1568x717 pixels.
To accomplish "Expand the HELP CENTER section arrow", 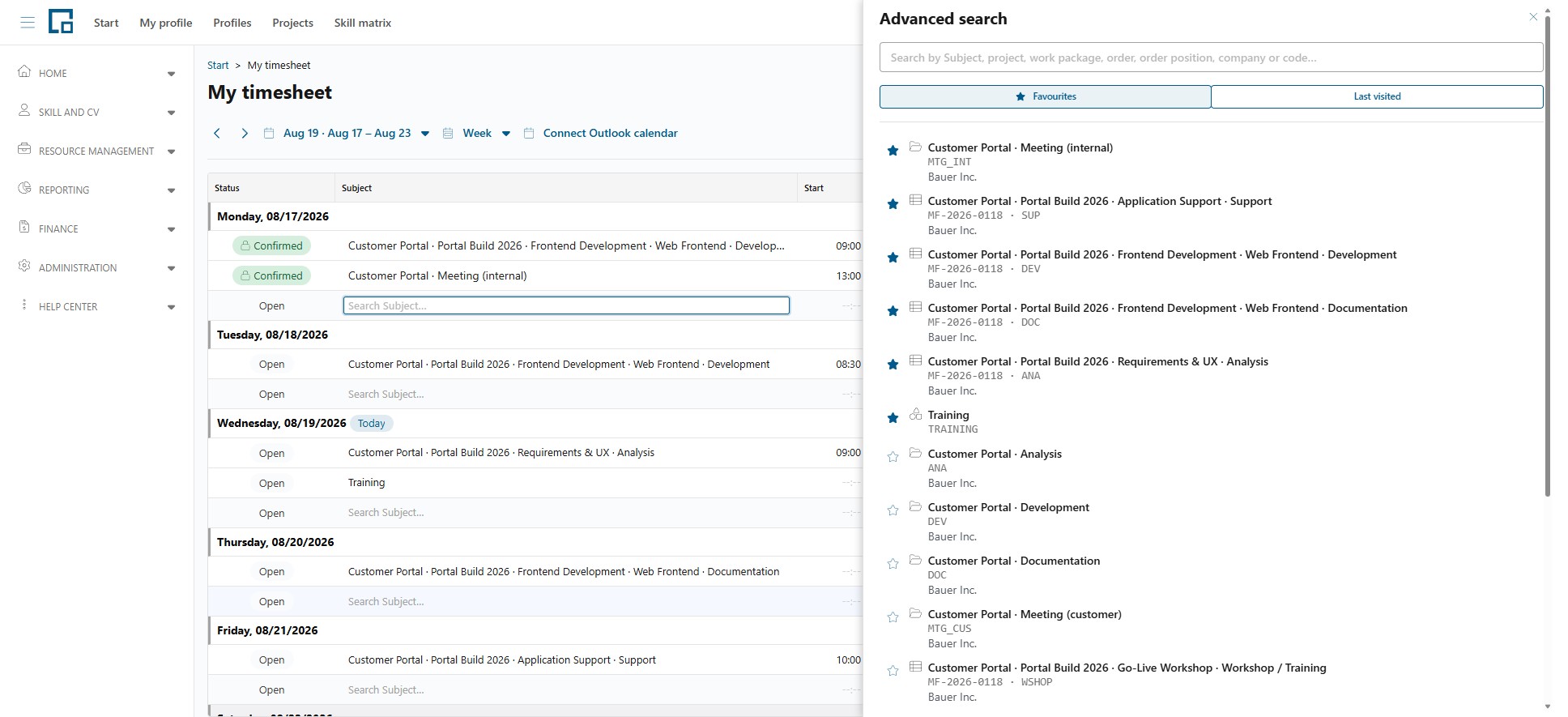I will tap(171, 307).
